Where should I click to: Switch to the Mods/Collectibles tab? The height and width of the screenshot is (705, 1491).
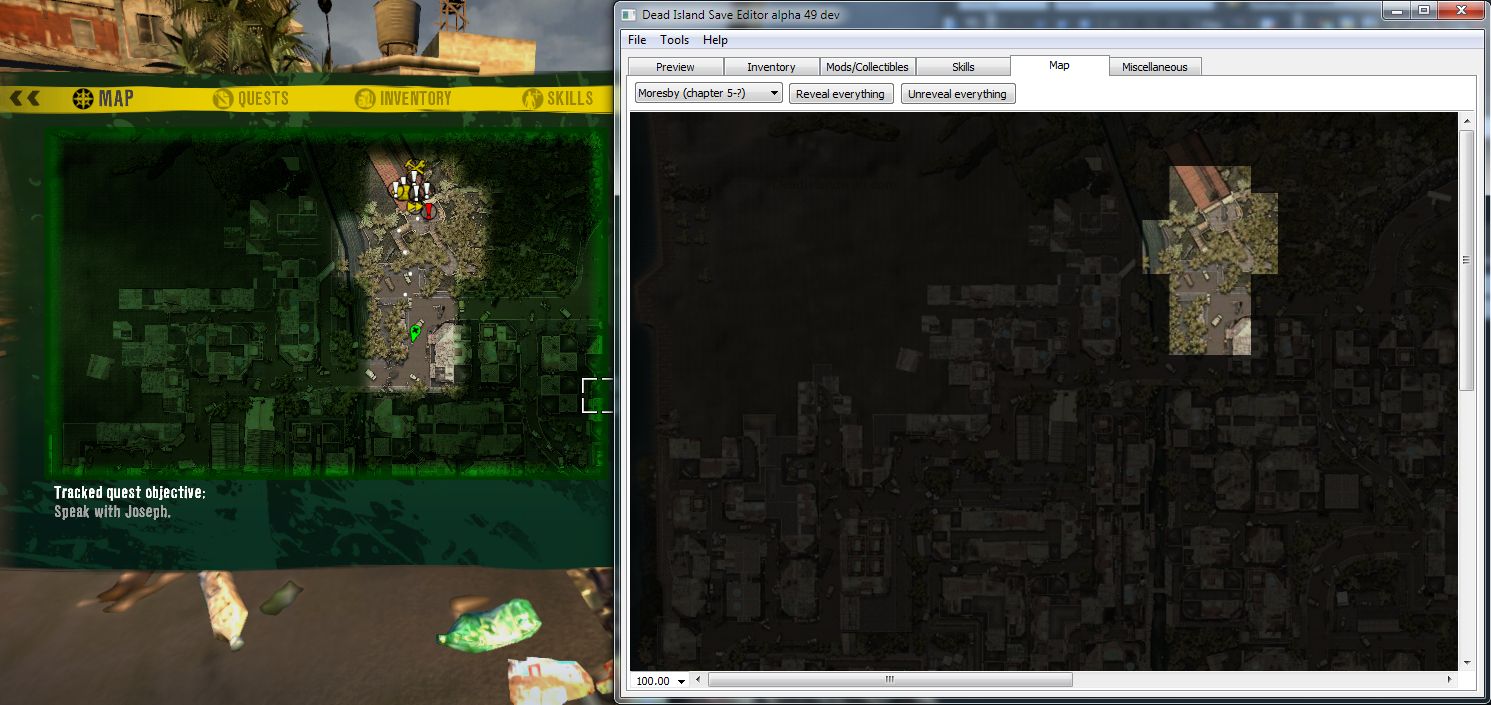(x=867, y=67)
